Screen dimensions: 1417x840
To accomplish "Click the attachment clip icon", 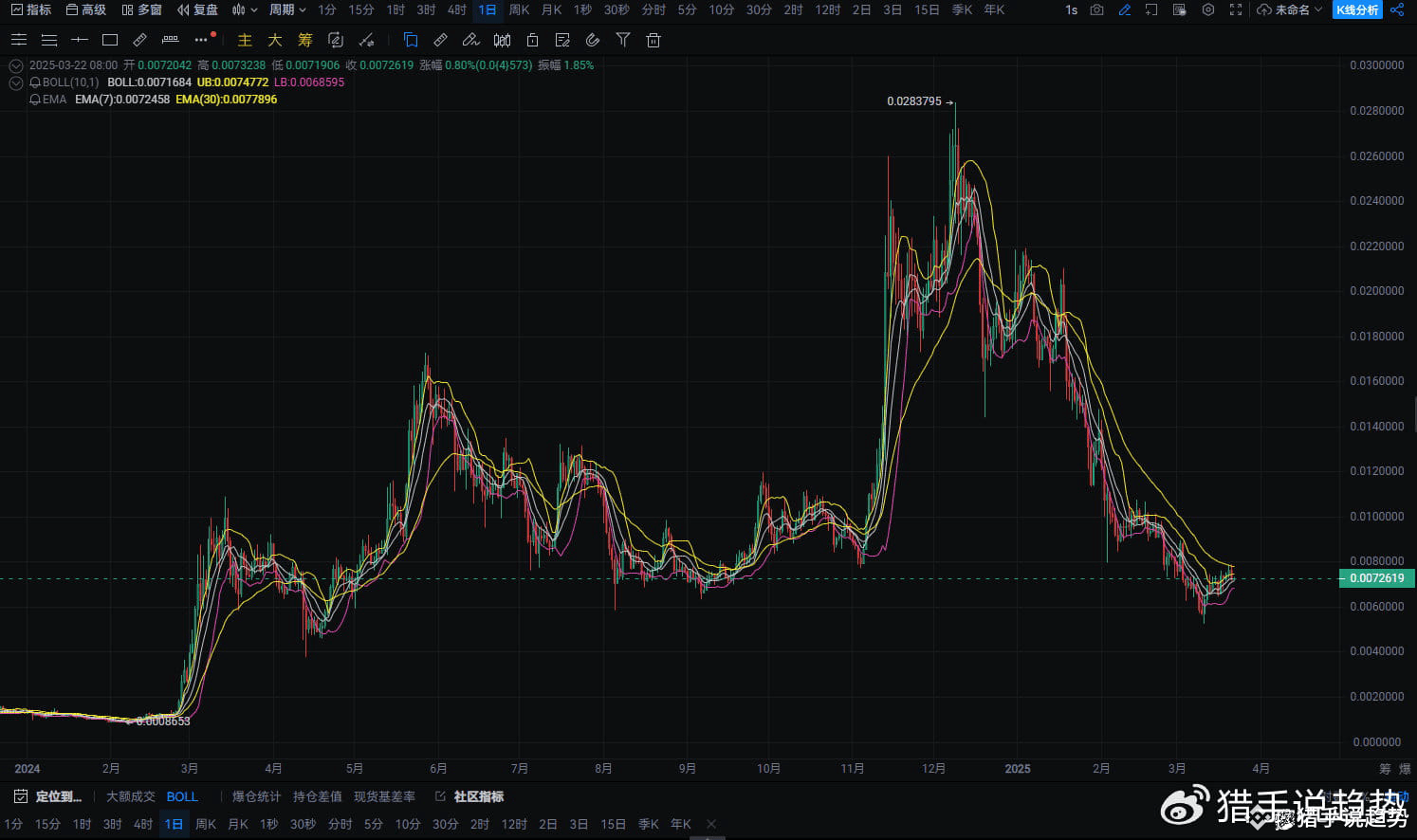I will coord(593,40).
